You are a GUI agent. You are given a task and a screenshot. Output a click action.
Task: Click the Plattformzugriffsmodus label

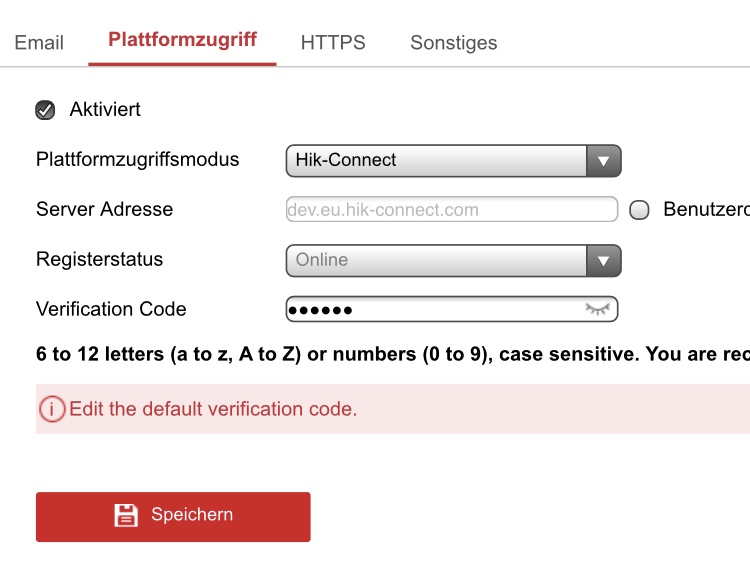[137, 160]
